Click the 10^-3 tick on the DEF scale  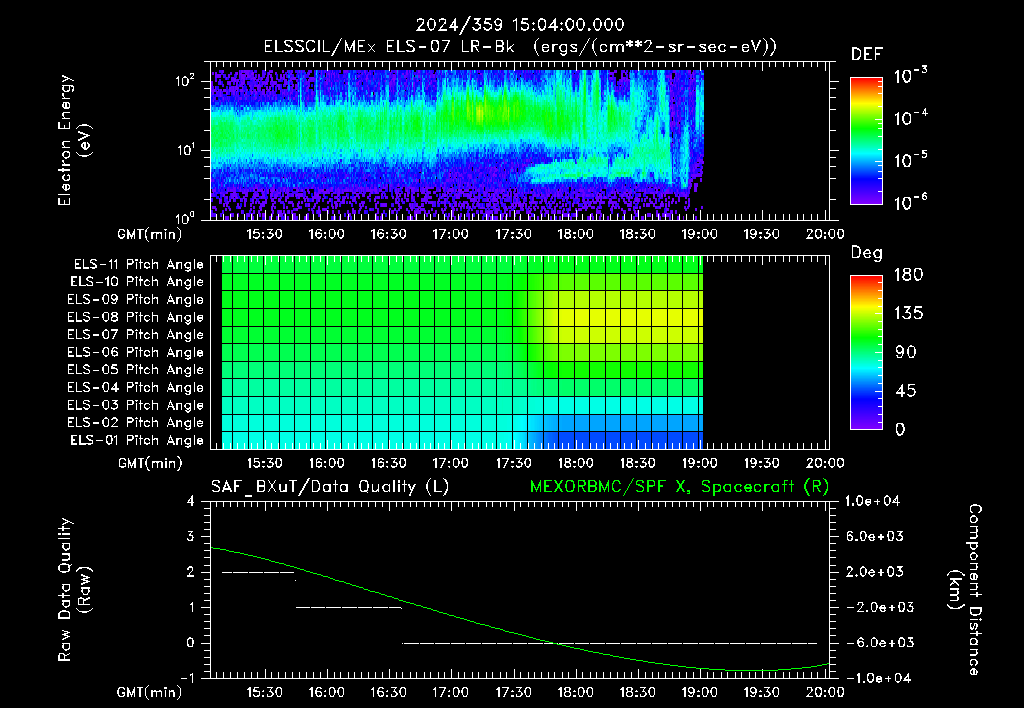coord(910,76)
